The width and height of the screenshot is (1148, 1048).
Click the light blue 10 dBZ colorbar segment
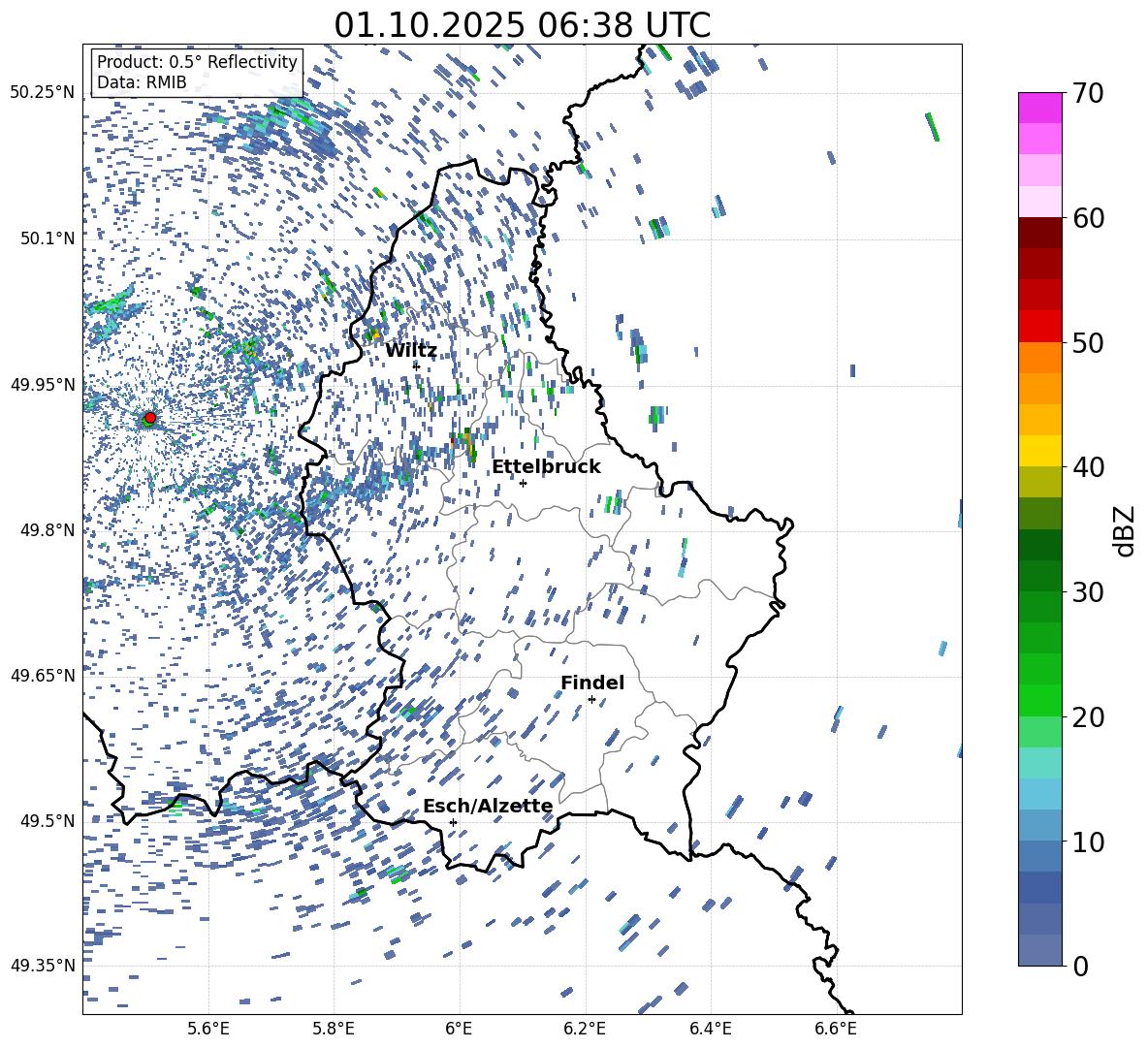(1039, 826)
